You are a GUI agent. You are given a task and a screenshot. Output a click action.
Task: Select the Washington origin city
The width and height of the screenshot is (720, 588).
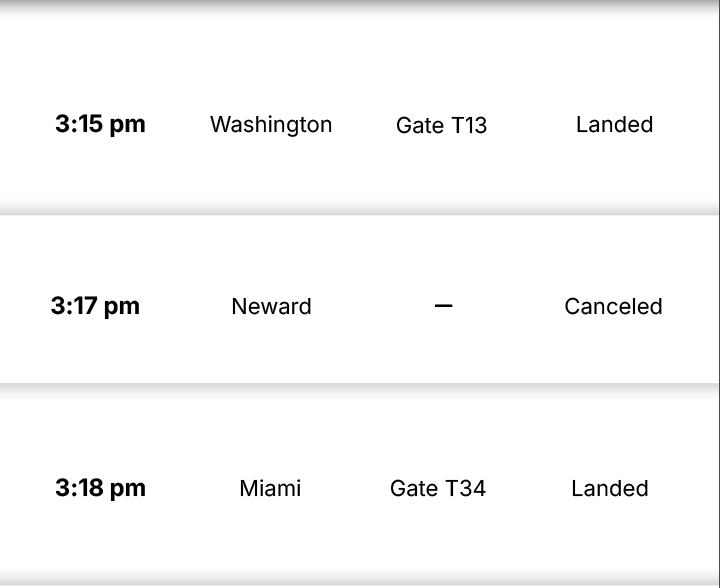(271, 125)
